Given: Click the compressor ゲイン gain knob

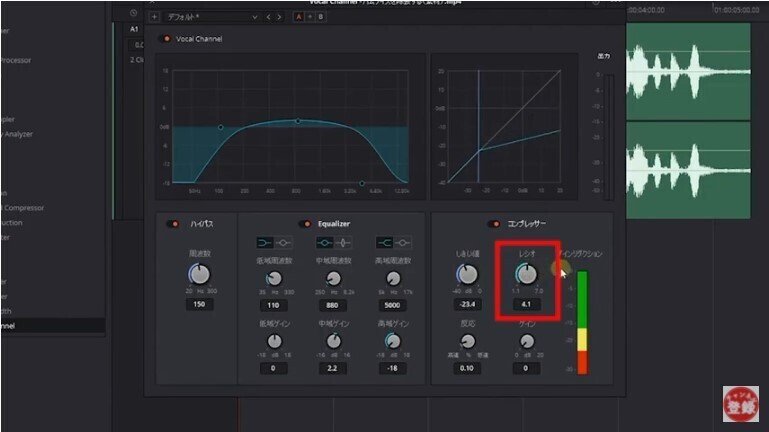Looking at the screenshot, I should click(527, 341).
